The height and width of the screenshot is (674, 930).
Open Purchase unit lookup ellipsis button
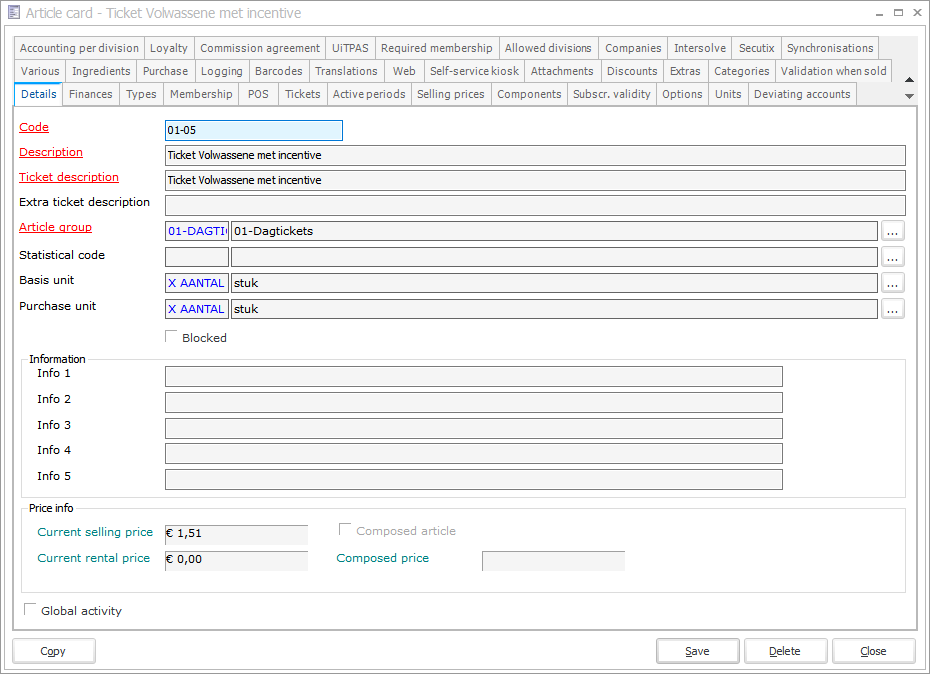(893, 309)
